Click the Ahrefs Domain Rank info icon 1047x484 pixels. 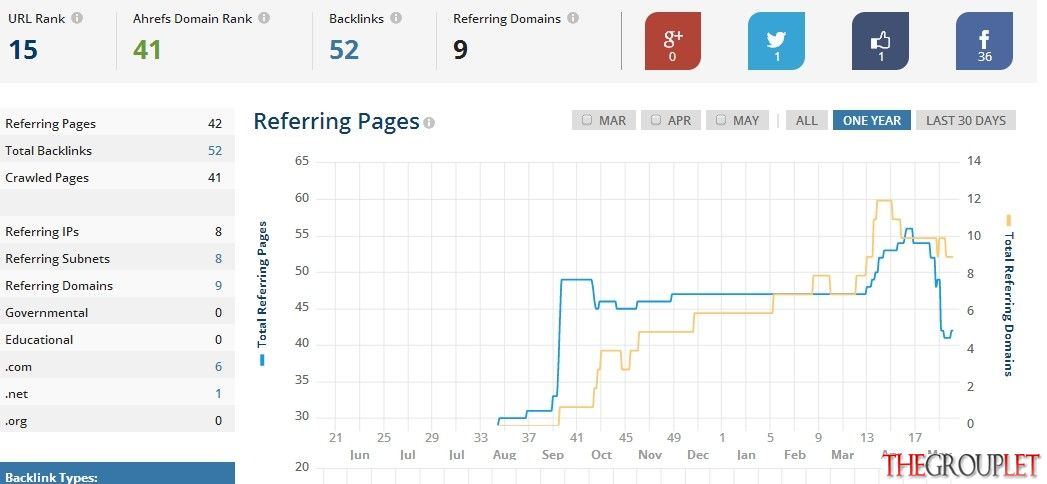point(264,18)
